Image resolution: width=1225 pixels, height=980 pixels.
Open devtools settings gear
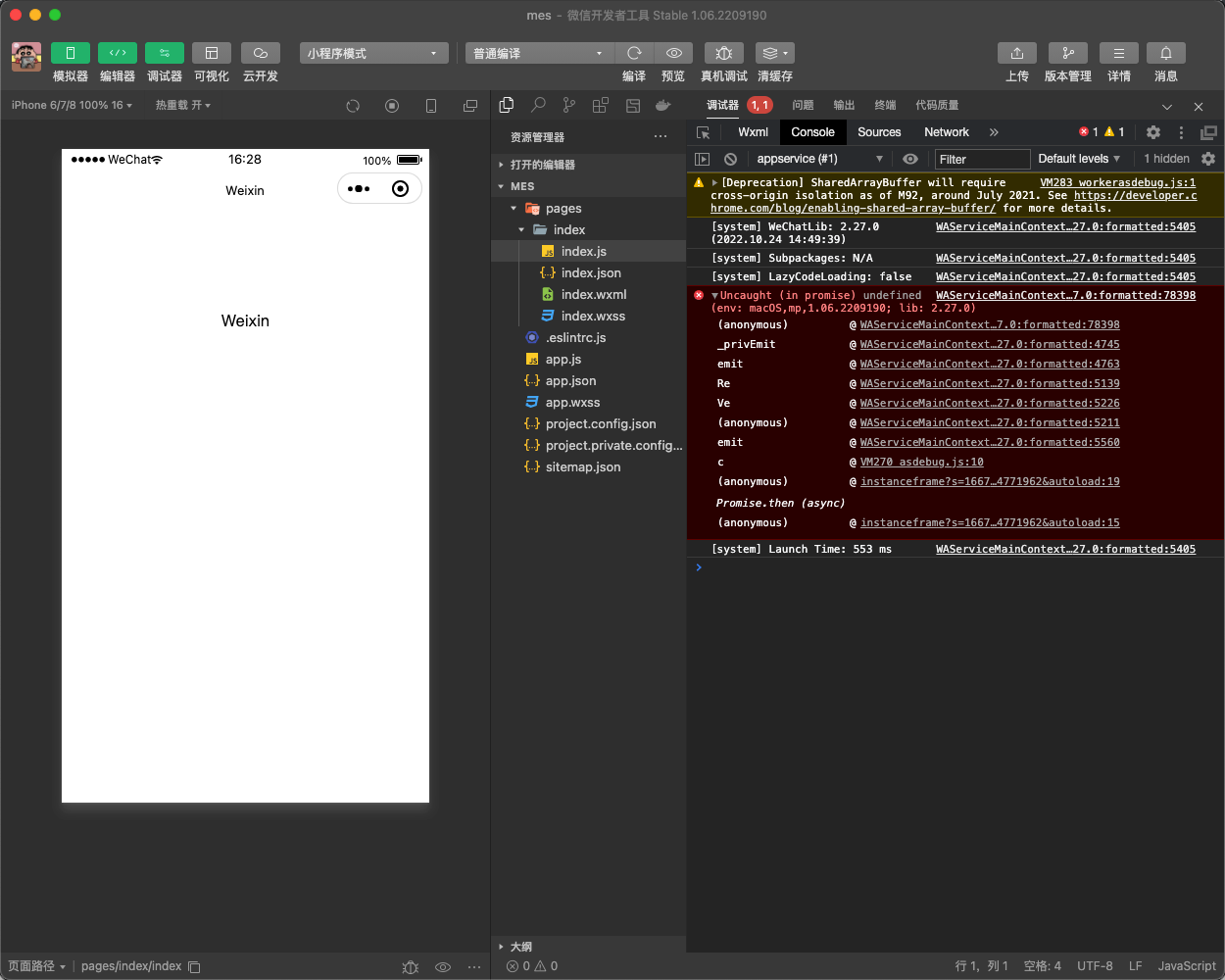click(x=1153, y=132)
